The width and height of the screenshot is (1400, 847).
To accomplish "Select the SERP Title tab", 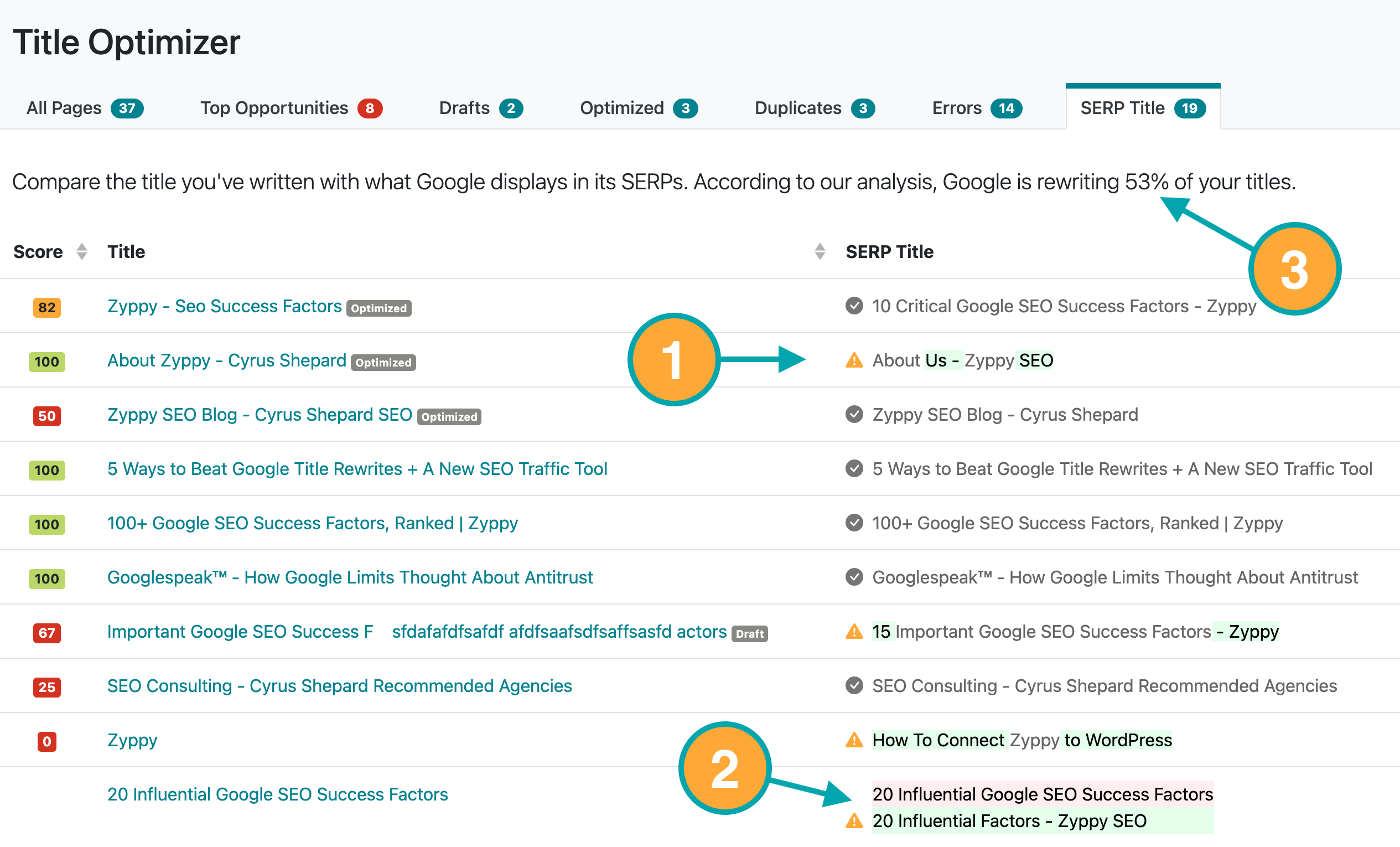I will tap(1143, 108).
